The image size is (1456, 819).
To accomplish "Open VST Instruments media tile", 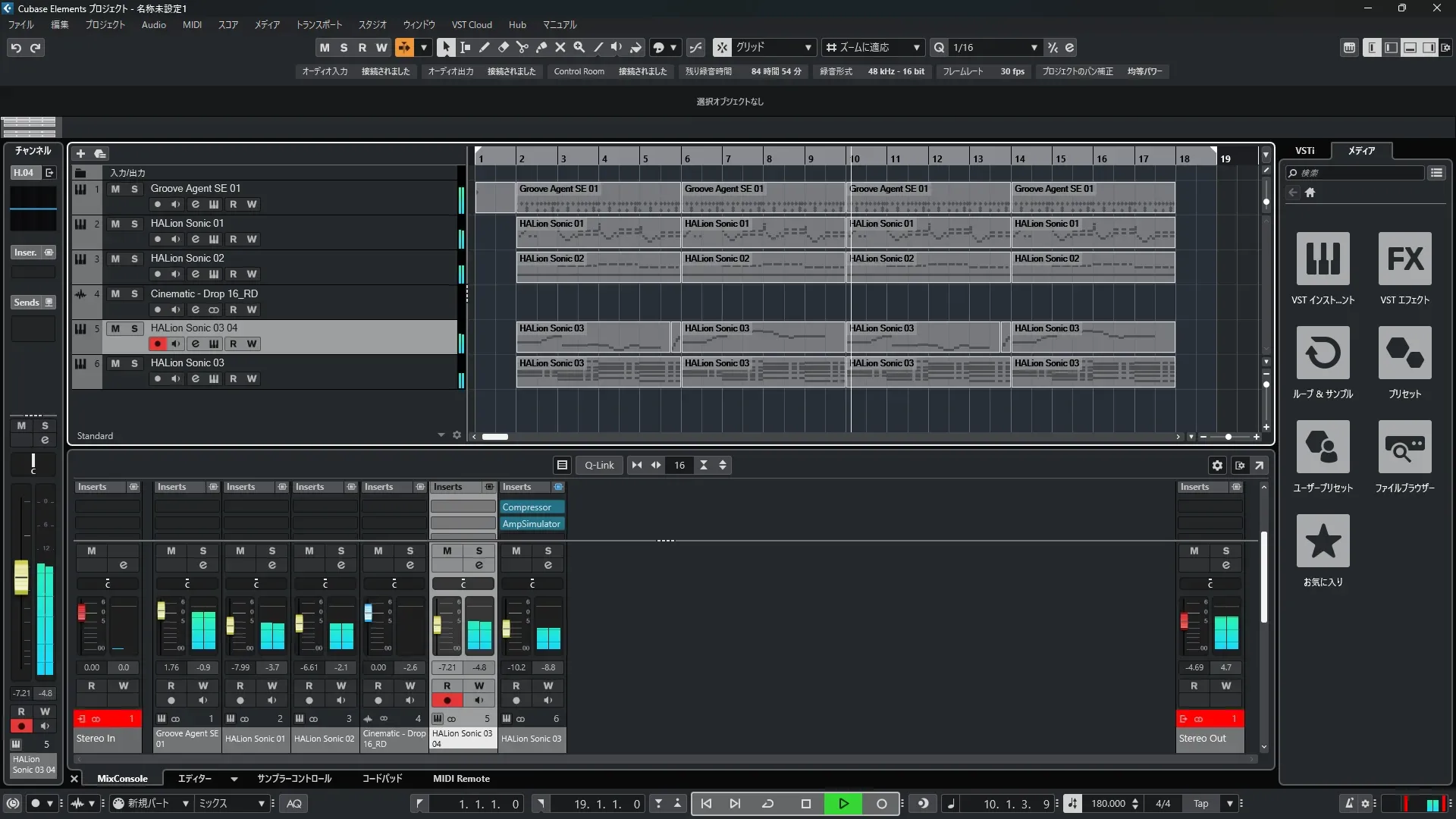I will click(x=1323, y=259).
